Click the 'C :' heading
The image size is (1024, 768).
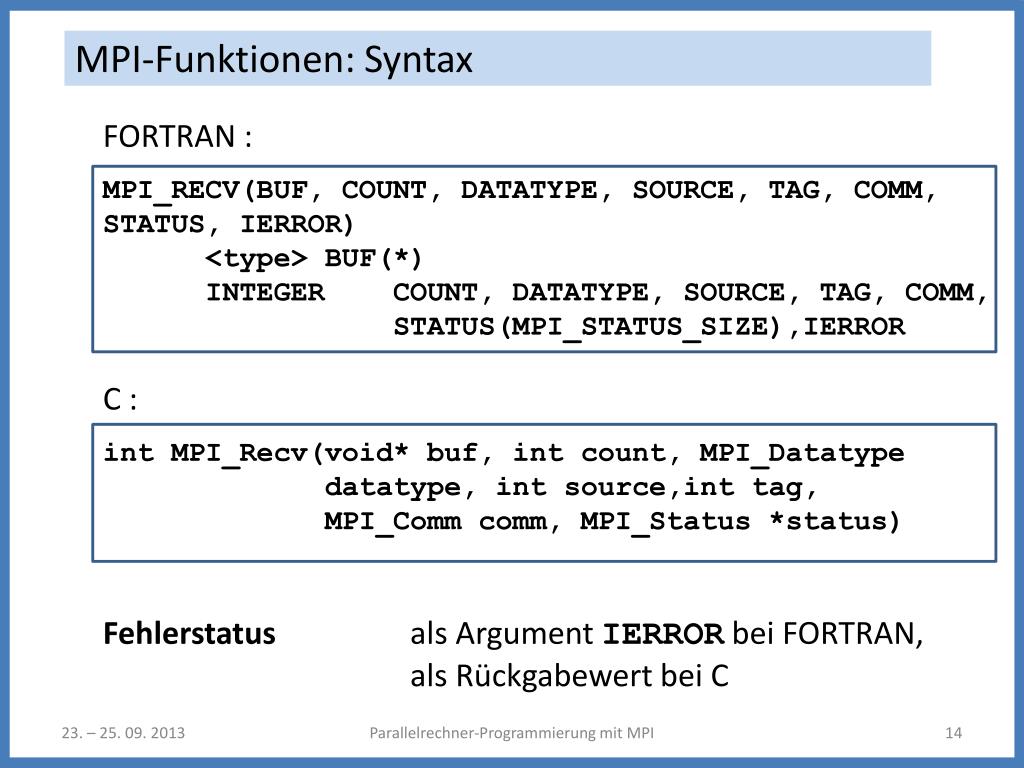coord(120,400)
